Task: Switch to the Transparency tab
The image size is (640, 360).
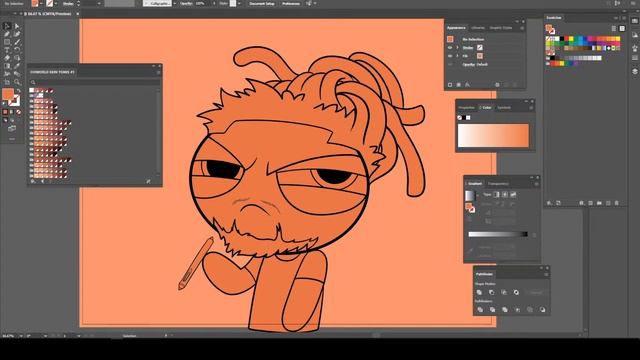Action: pyautogui.click(x=499, y=184)
